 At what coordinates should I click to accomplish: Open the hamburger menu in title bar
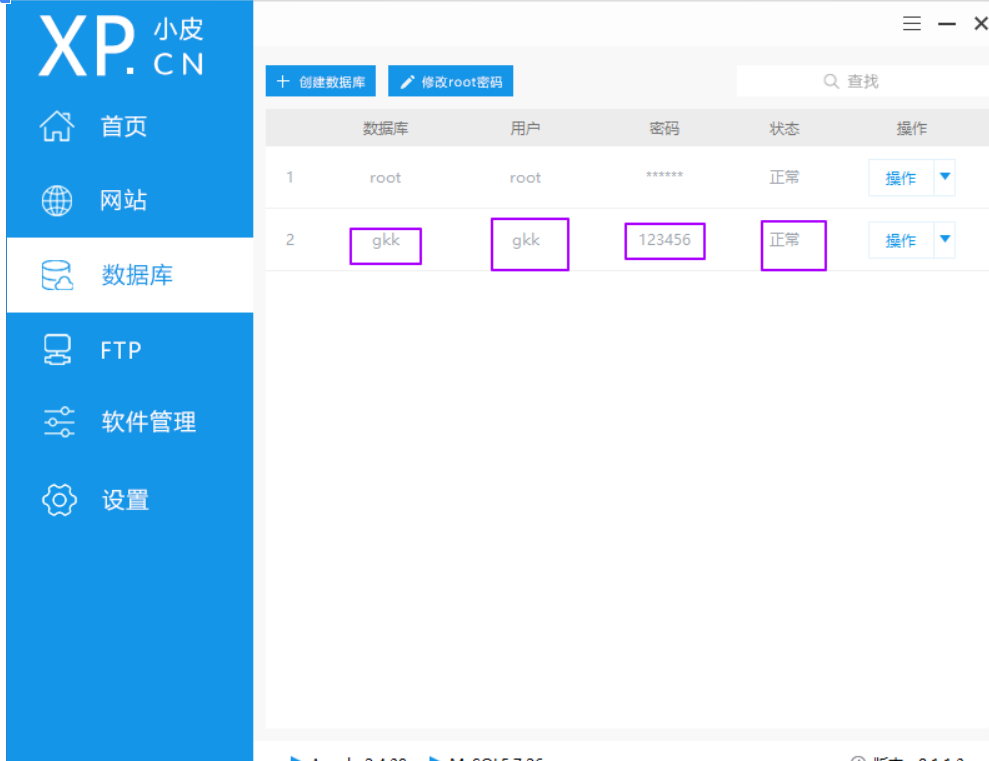pos(911,24)
